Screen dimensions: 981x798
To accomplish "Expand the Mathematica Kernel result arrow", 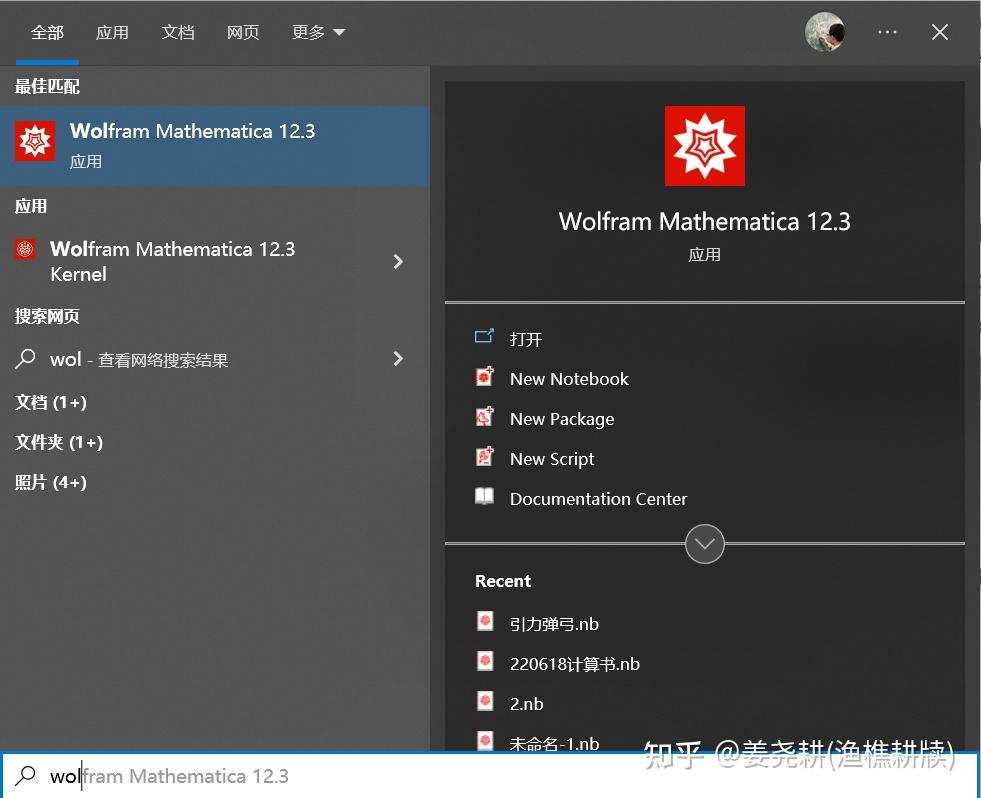I will point(398,262).
